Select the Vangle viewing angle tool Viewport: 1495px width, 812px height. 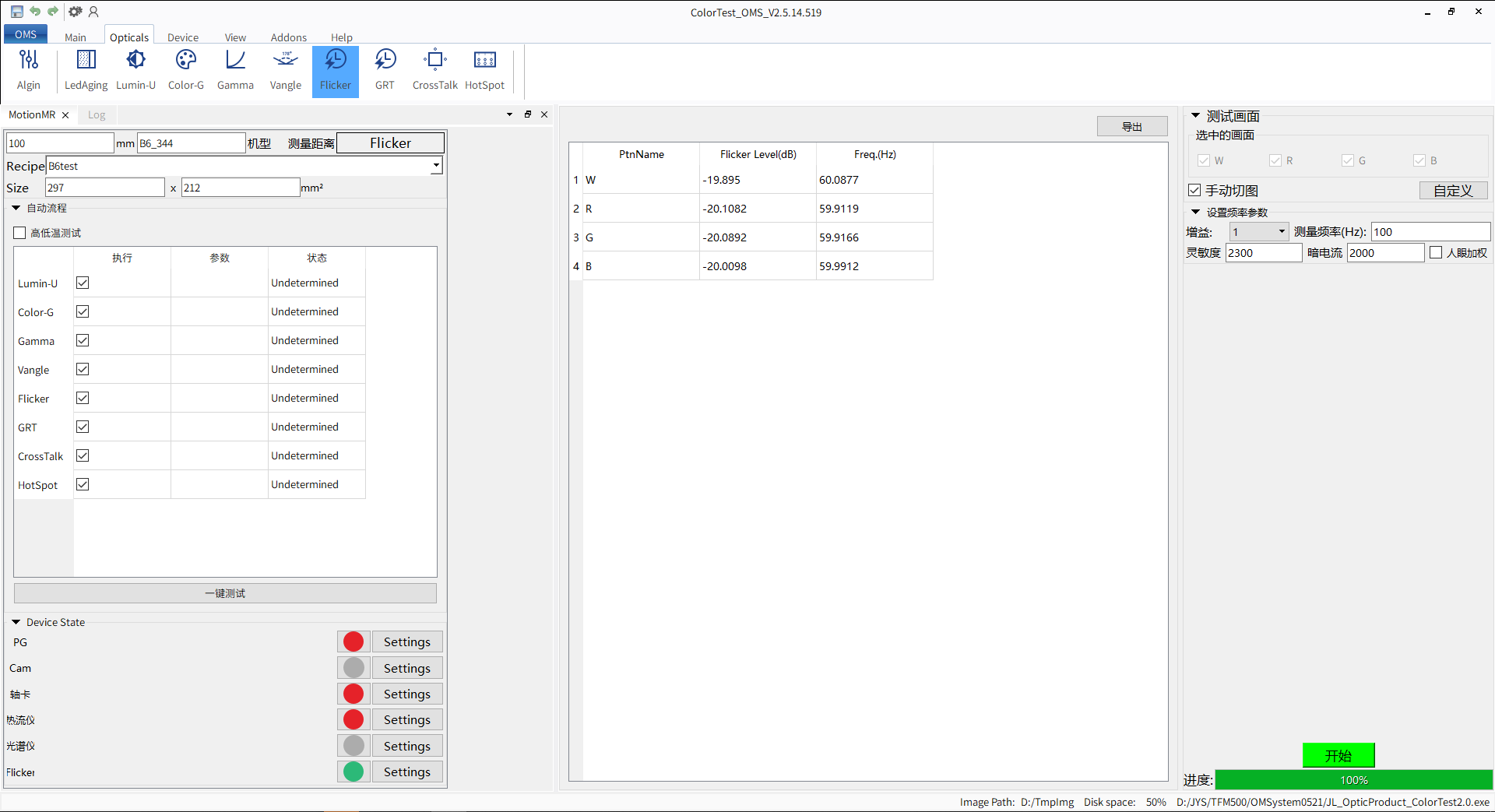(285, 70)
